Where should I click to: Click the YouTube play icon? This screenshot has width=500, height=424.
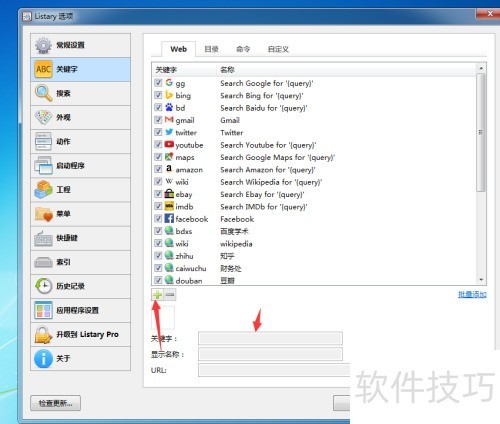[x=169, y=144]
